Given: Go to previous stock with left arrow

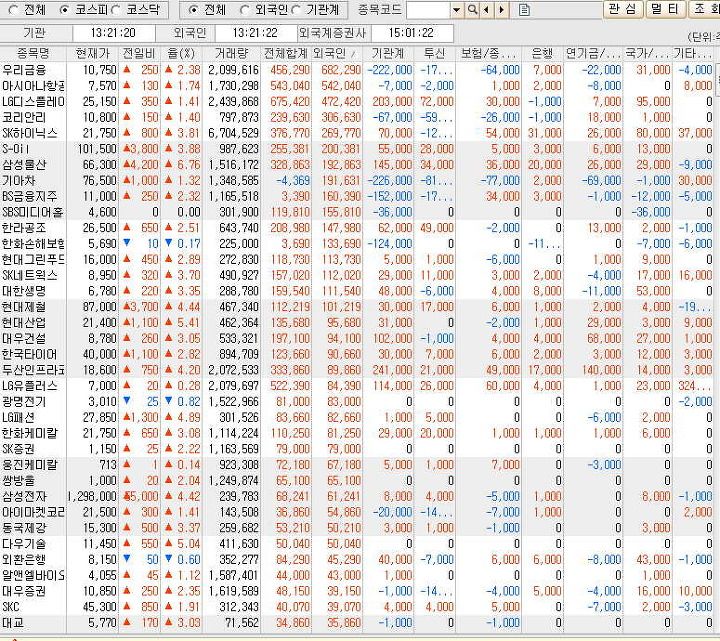Looking at the screenshot, I should [486, 10].
